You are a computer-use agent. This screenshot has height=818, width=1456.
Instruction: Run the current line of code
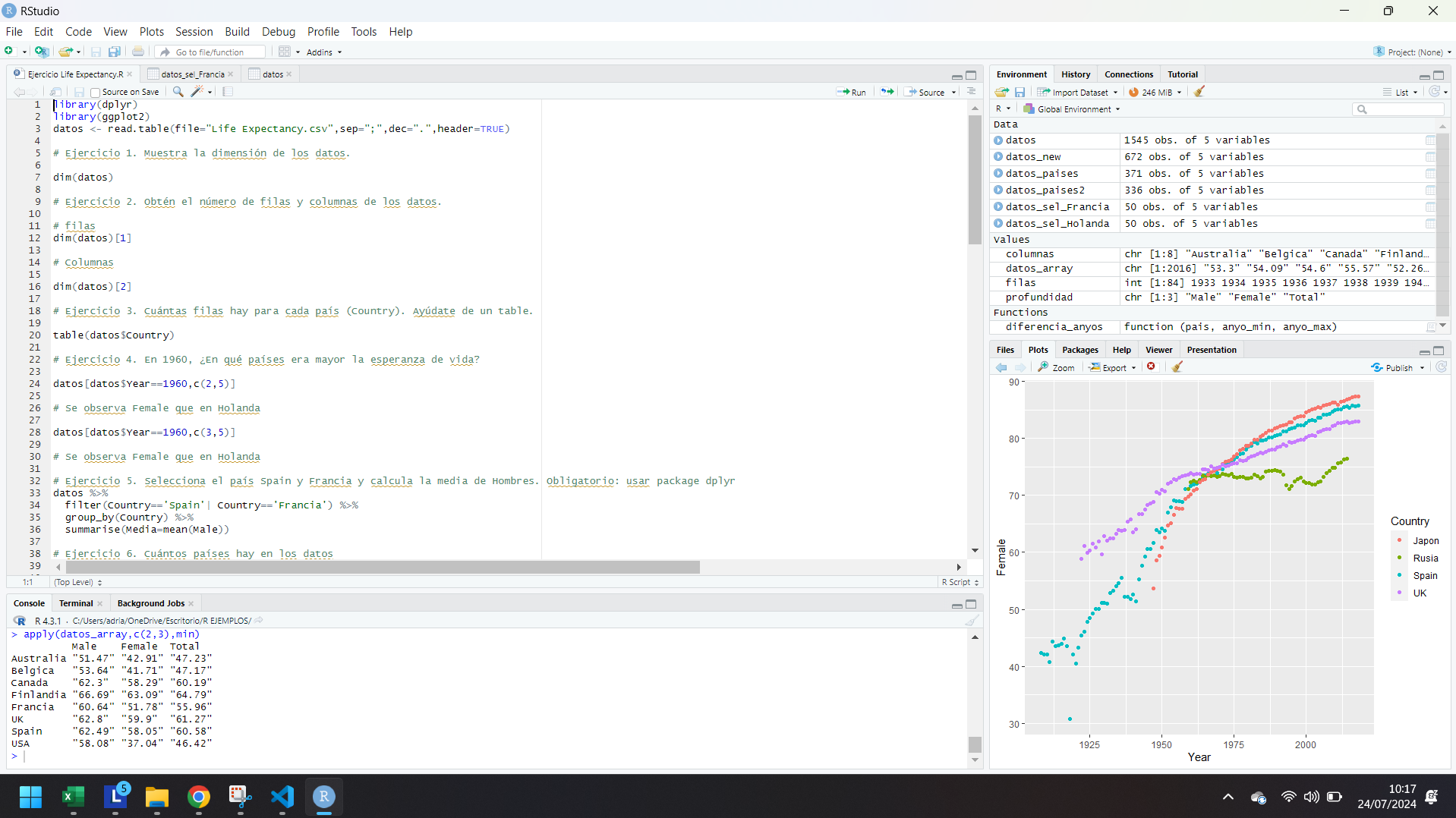pos(851,92)
